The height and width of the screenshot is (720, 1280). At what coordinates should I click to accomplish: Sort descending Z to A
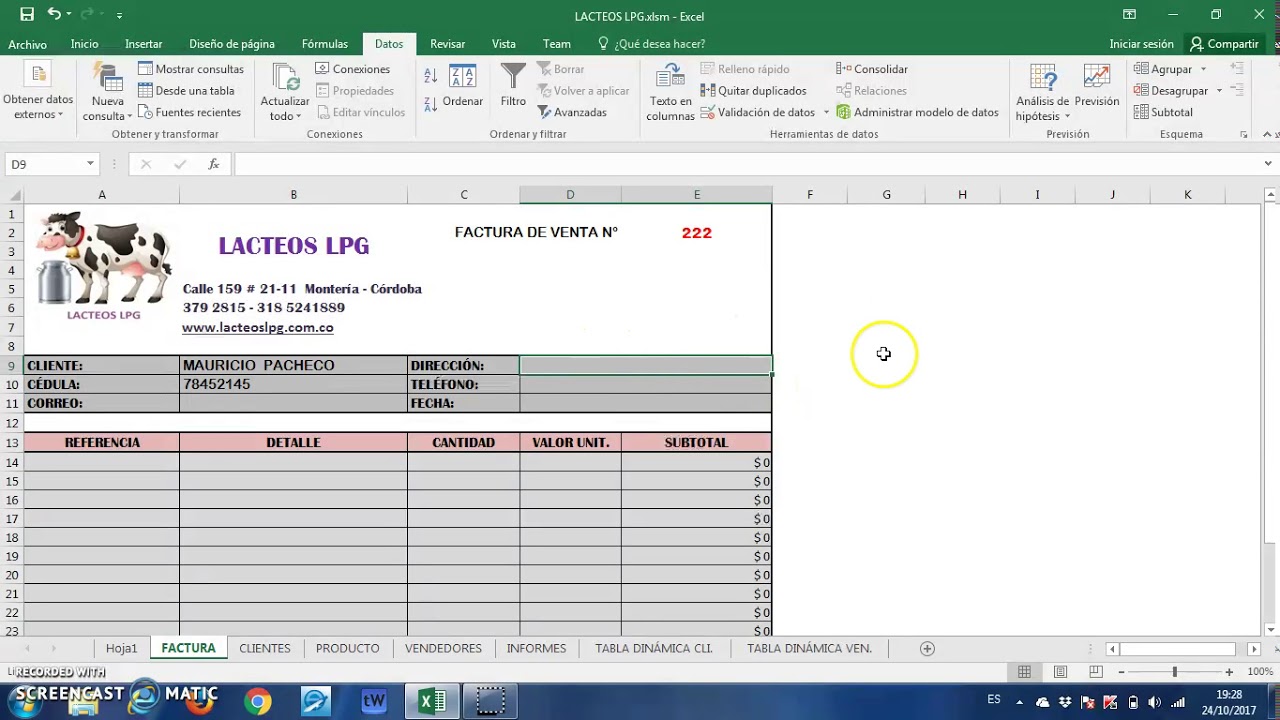[x=430, y=103]
